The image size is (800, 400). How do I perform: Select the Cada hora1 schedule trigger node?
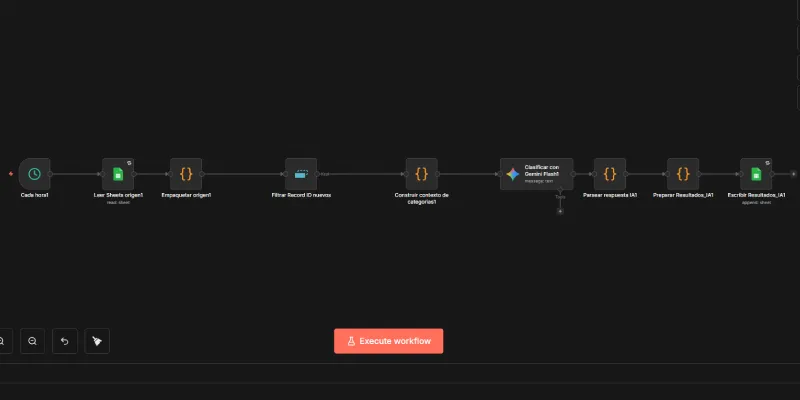pos(34,174)
